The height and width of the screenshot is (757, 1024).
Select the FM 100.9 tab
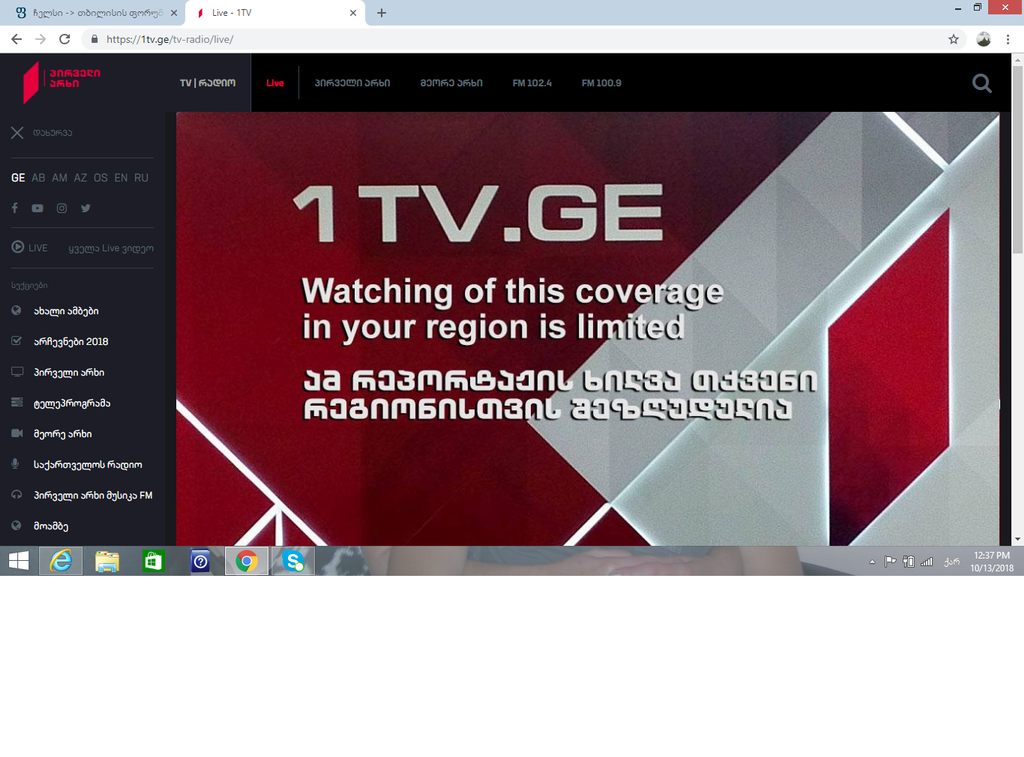(601, 83)
